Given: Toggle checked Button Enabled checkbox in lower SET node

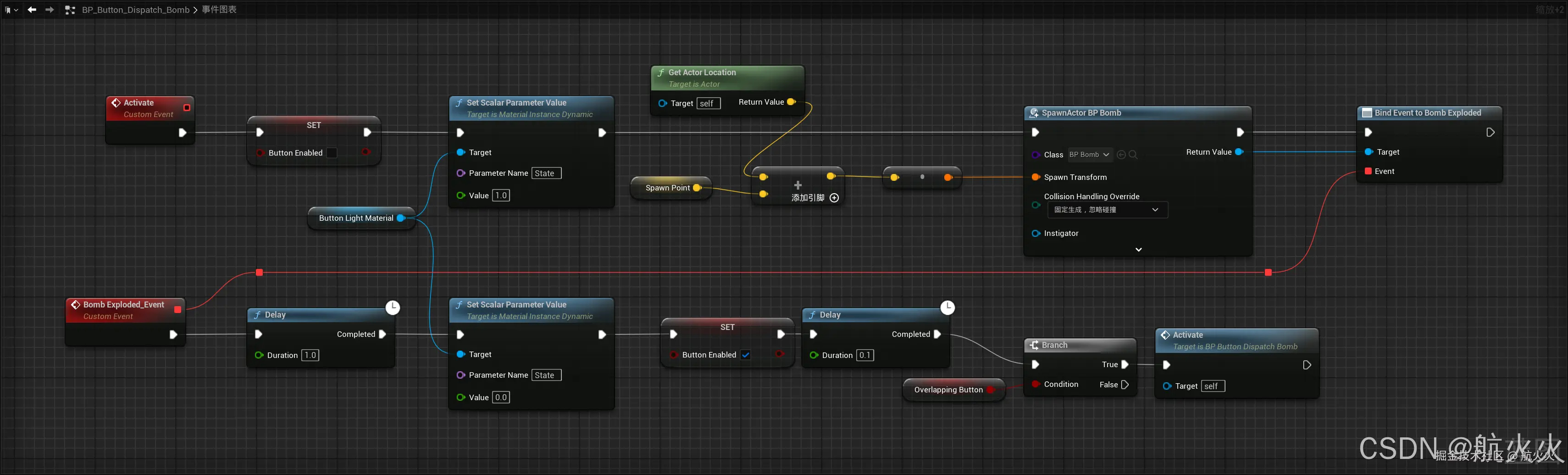Looking at the screenshot, I should point(746,355).
